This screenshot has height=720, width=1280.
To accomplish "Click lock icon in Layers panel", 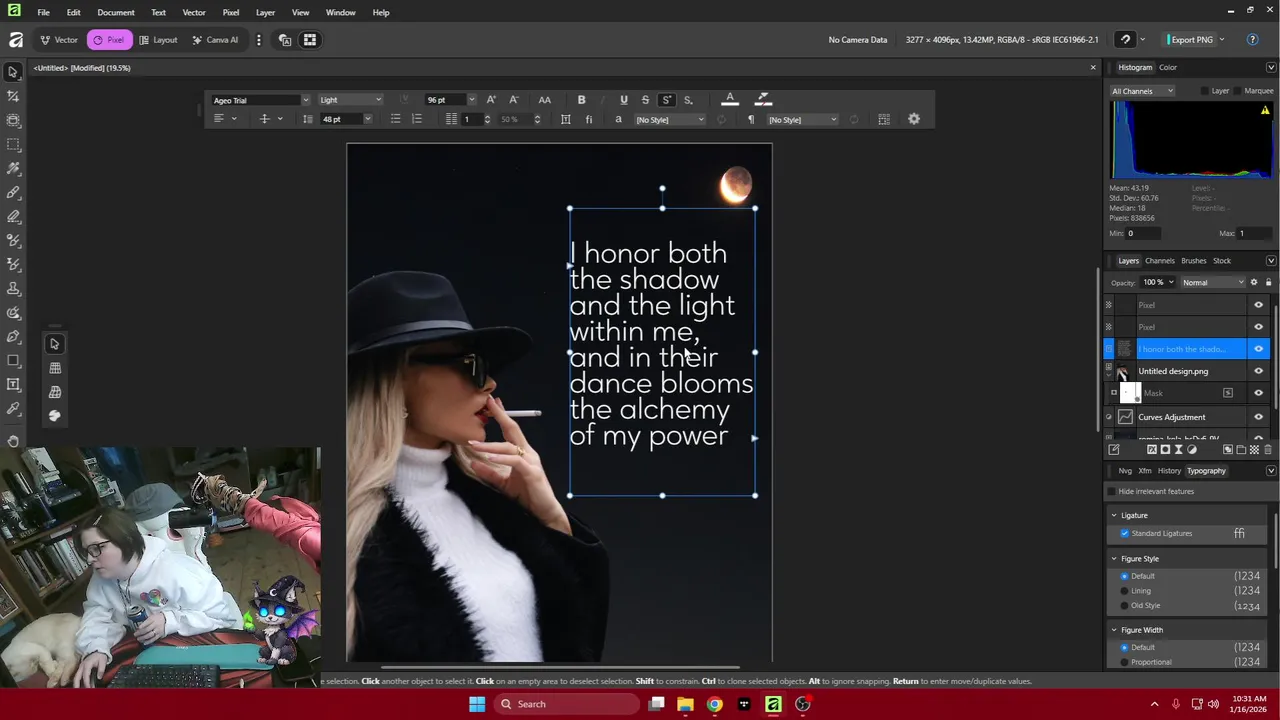I will pos(1268,282).
